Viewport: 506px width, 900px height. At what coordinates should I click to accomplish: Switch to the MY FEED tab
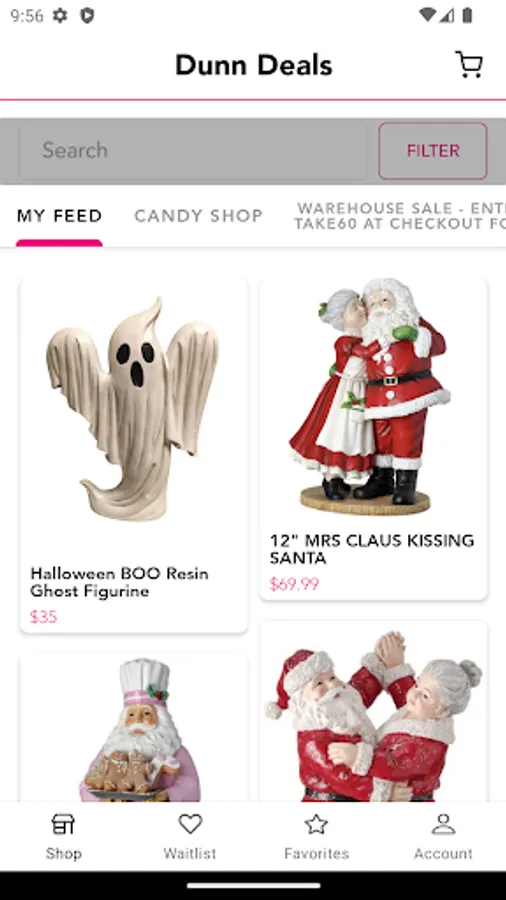tap(59, 216)
